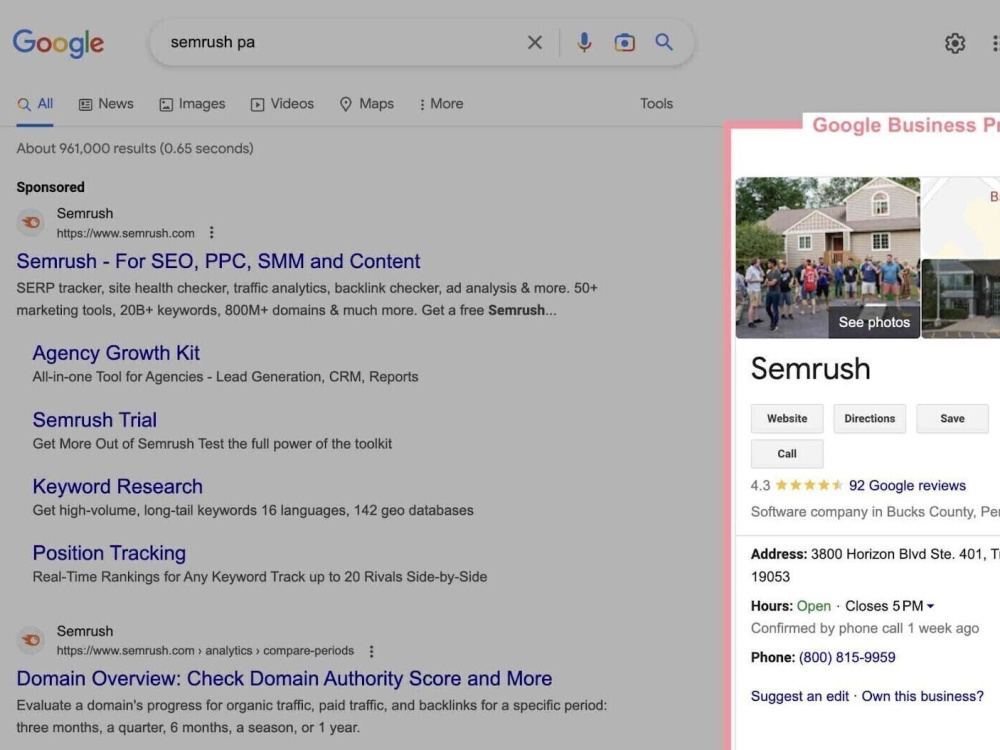Open the Semrush Trial sitelink
Screen dimensions: 1000x750
click(x=94, y=420)
